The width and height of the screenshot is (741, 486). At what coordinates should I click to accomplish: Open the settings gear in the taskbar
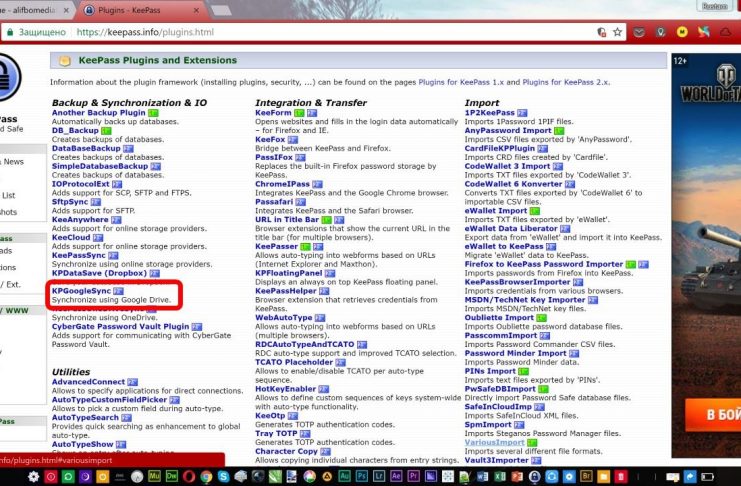34,477
